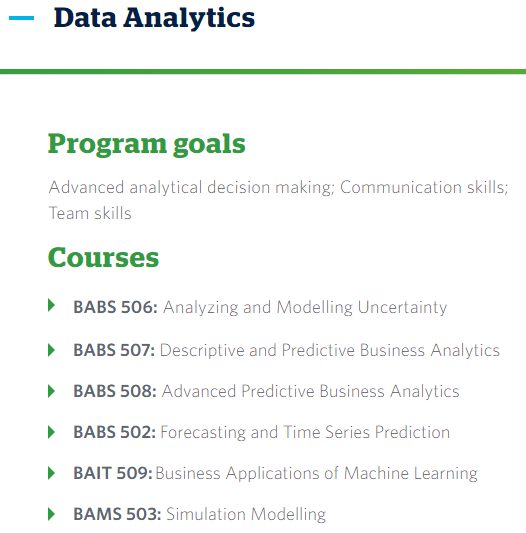The image size is (526, 533).
Task: Open Simulation Modelling course
Action: tap(246, 514)
